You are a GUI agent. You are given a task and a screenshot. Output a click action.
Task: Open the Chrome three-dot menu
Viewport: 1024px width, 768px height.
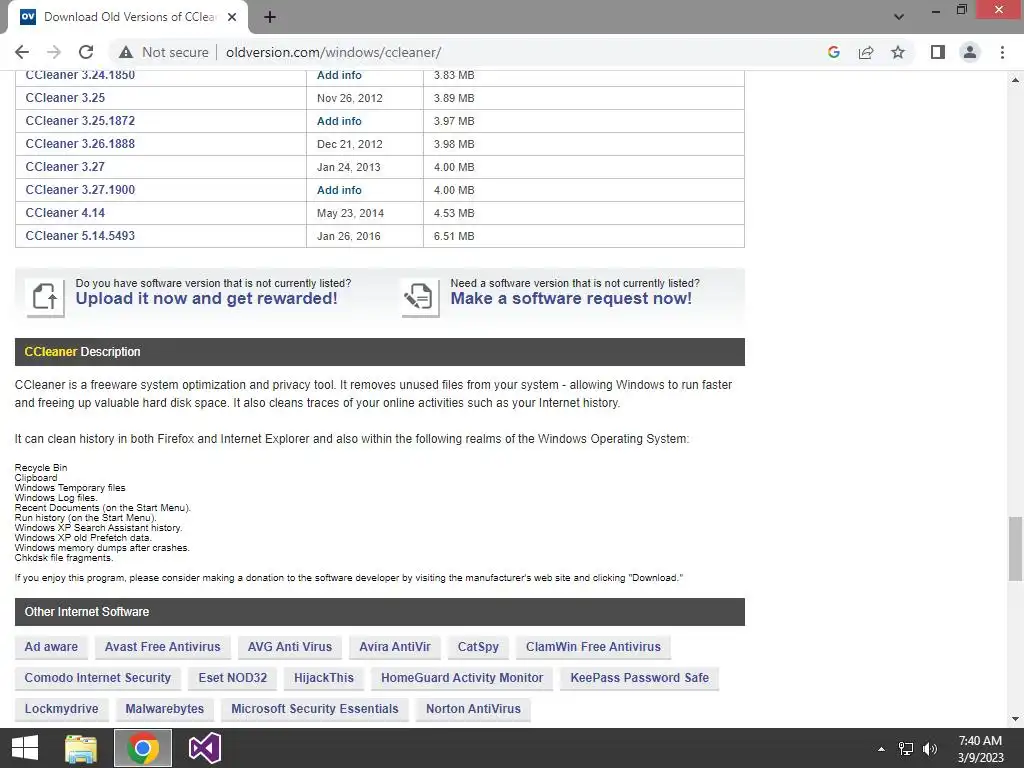click(x=1002, y=52)
